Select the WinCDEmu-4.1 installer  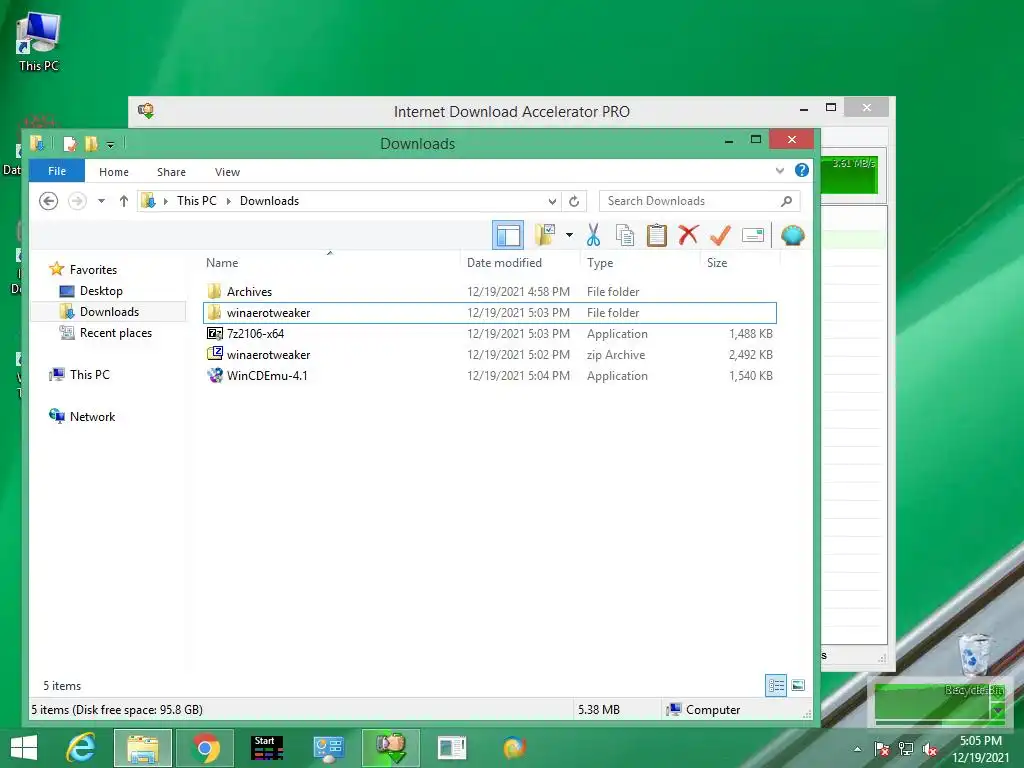(490, 376)
